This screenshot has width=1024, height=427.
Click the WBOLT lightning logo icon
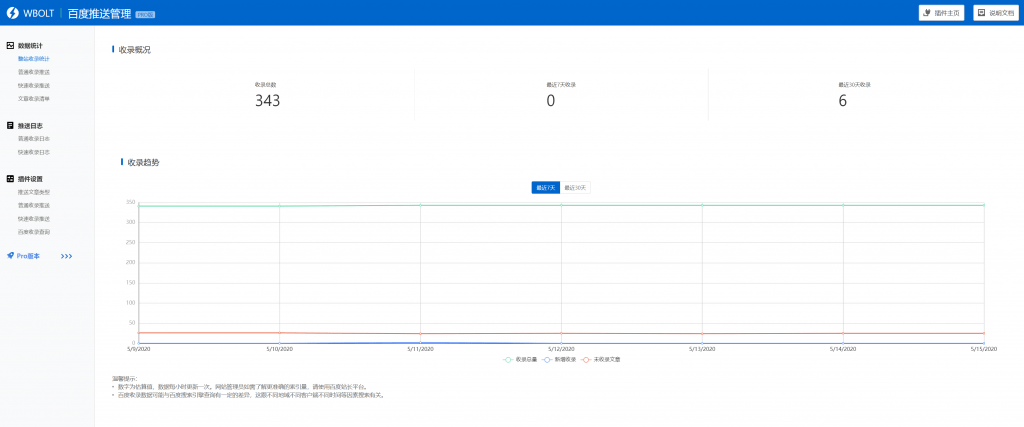click(12, 13)
